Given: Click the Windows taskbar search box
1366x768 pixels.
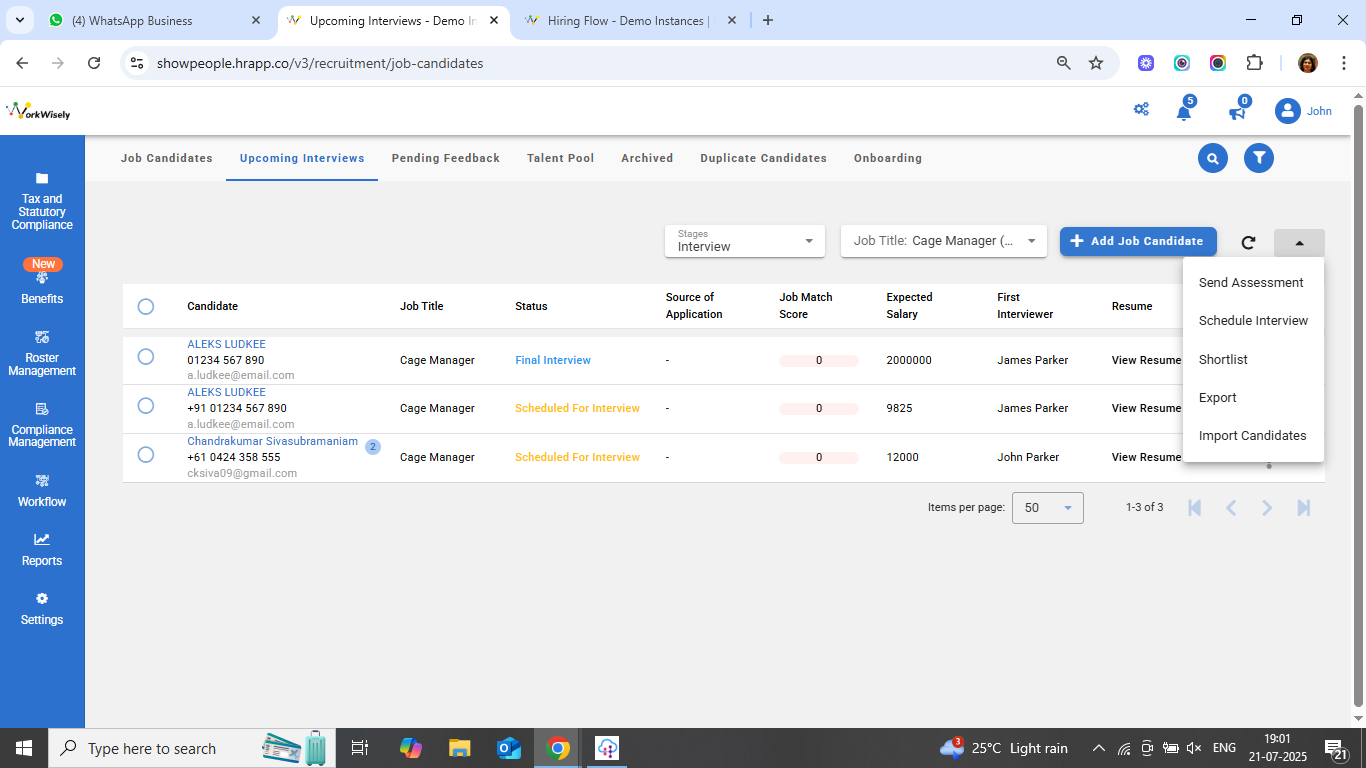Looking at the screenshot, I should click(152, 748).
